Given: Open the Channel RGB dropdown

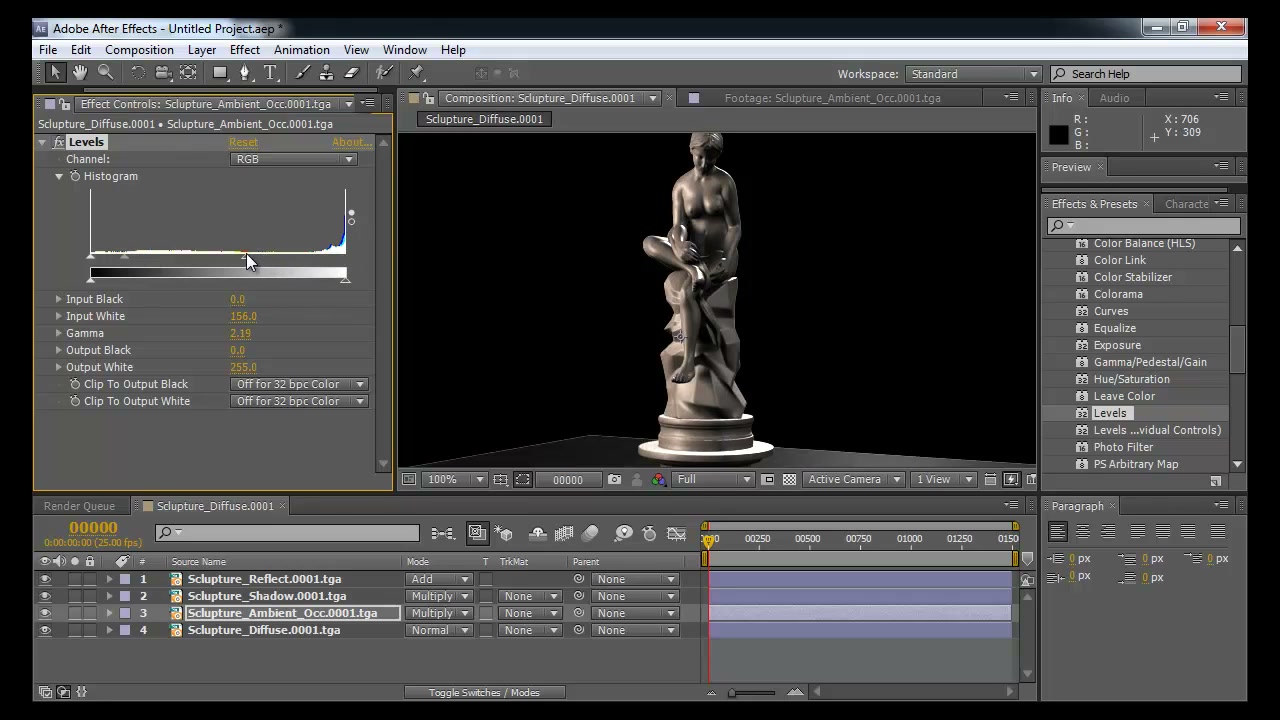Looking at the screenshot, I should click(x=294, y=159).
